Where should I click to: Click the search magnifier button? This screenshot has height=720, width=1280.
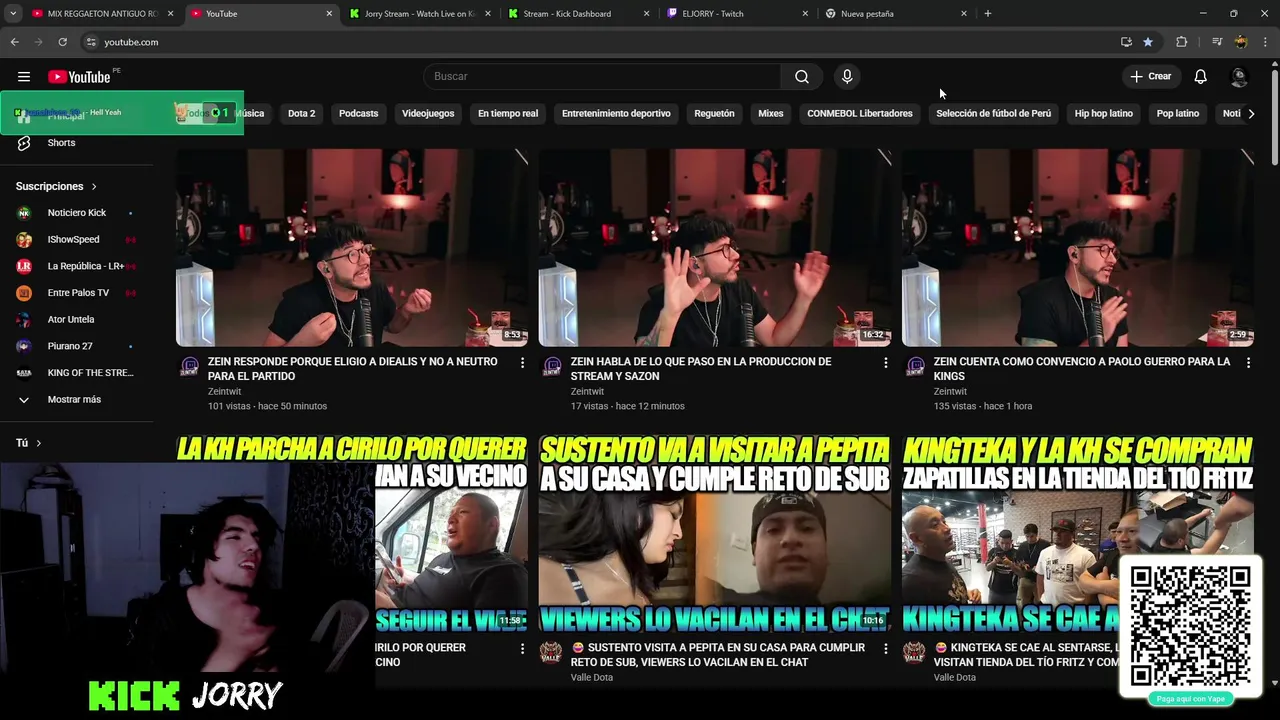(802, 76)
